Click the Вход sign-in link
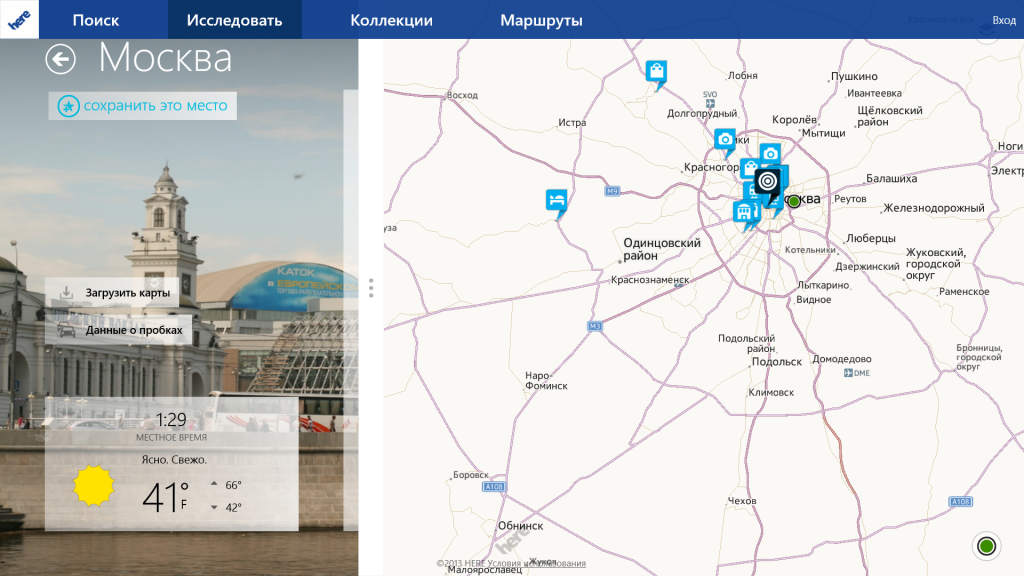The image size is (1024, 576). click(x=1003, y=20)
